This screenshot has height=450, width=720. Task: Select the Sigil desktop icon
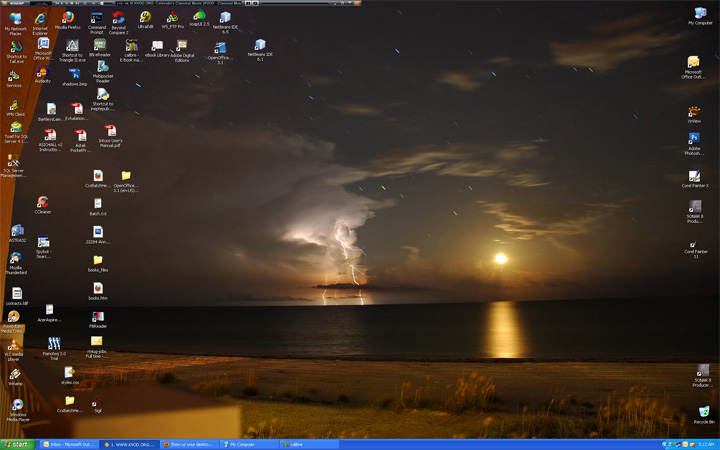(98, 401)
